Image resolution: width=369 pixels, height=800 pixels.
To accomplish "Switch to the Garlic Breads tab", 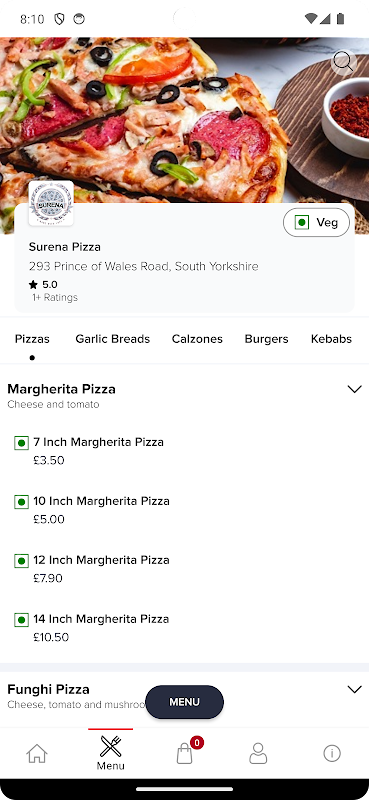I will pyautogui.click(x=112, y=339).
